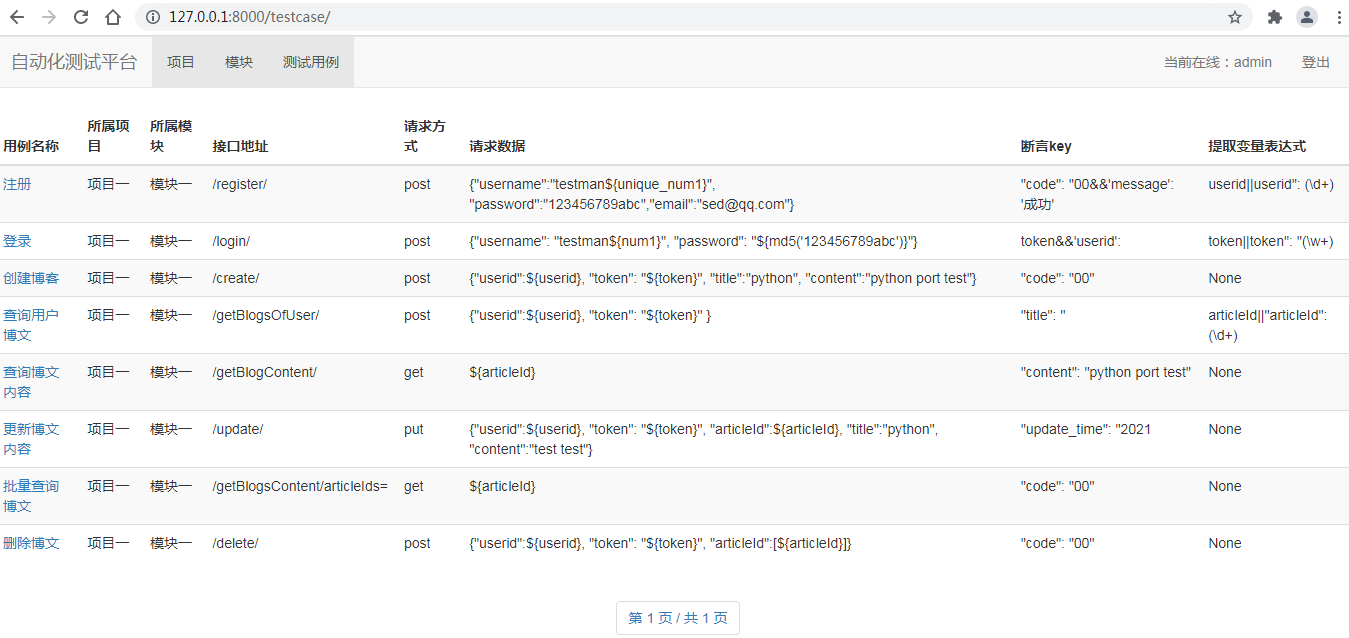Open the 批量查询博文 test case link
Image resolution: width=1349 pixels, height=638 pixels.
(31, 496)
